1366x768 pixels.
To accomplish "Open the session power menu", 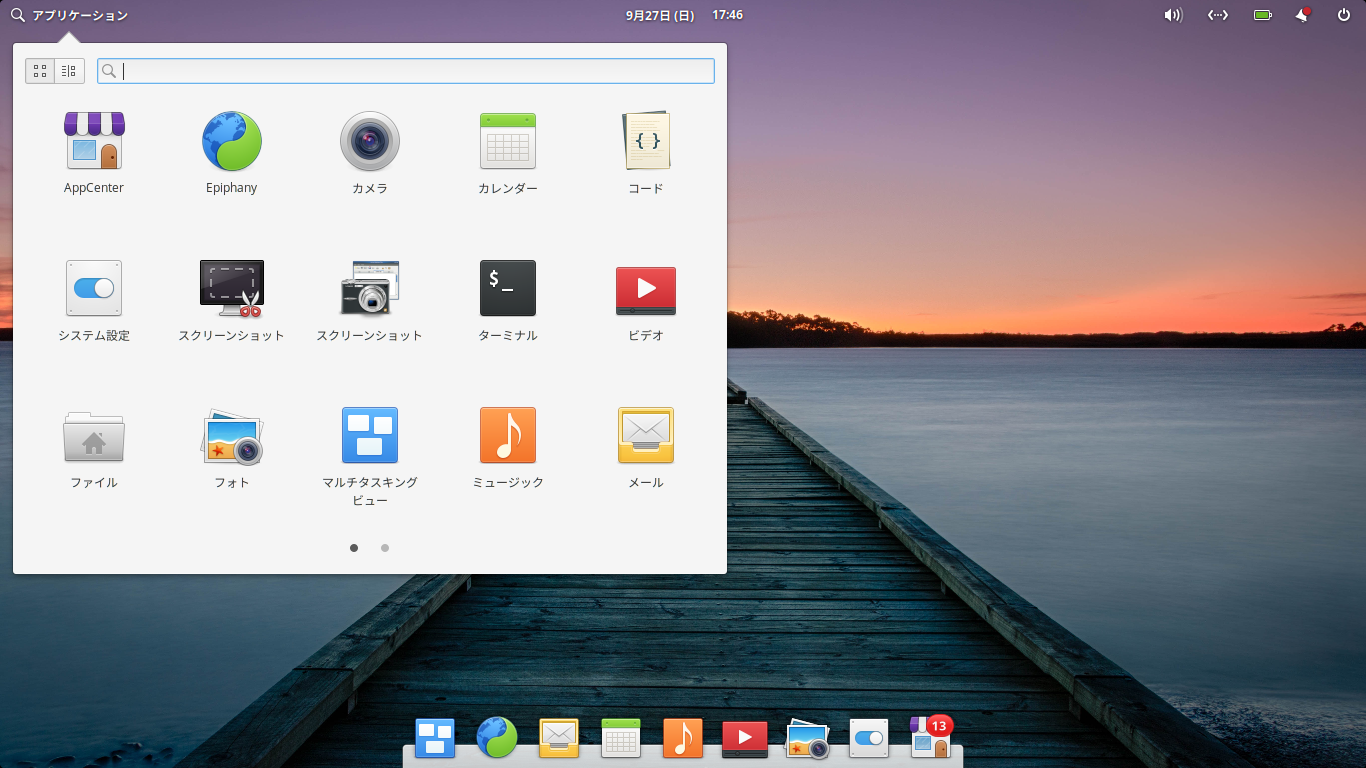I will click(1344, 15).
